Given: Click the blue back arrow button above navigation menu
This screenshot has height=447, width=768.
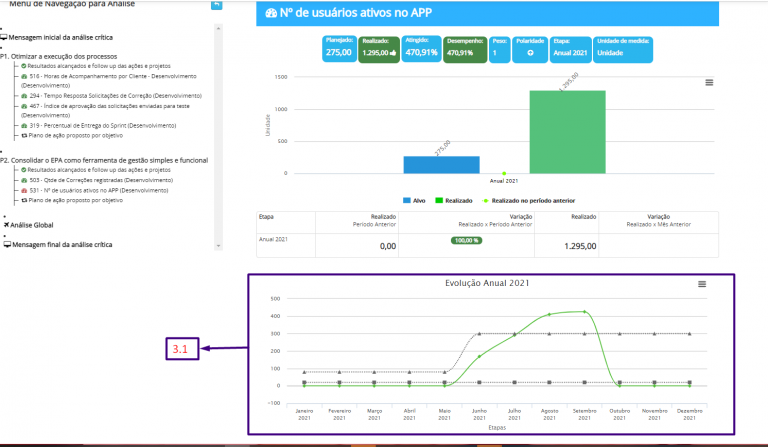Looking at the screenshot, I should tap(216, 4).
